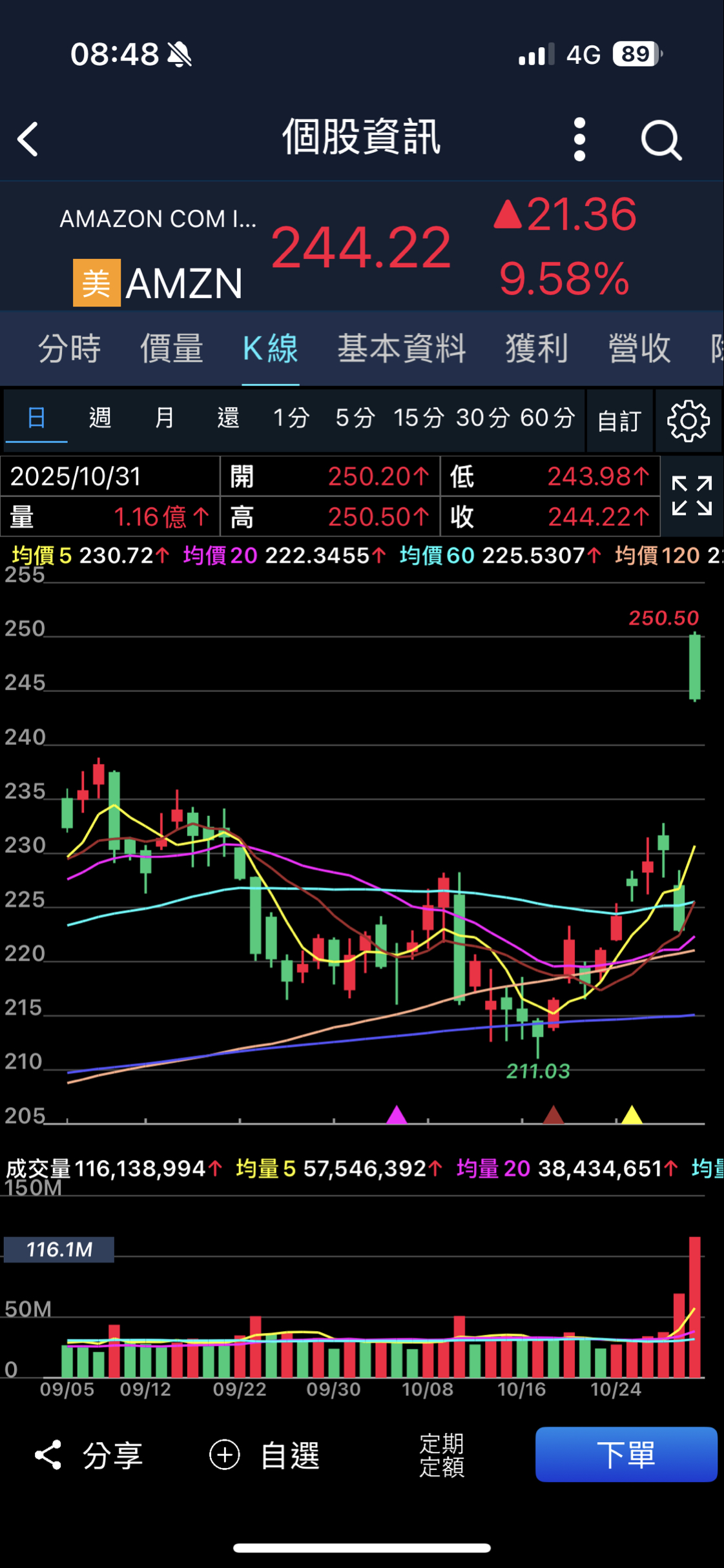Go back with the left arrow

28,139
